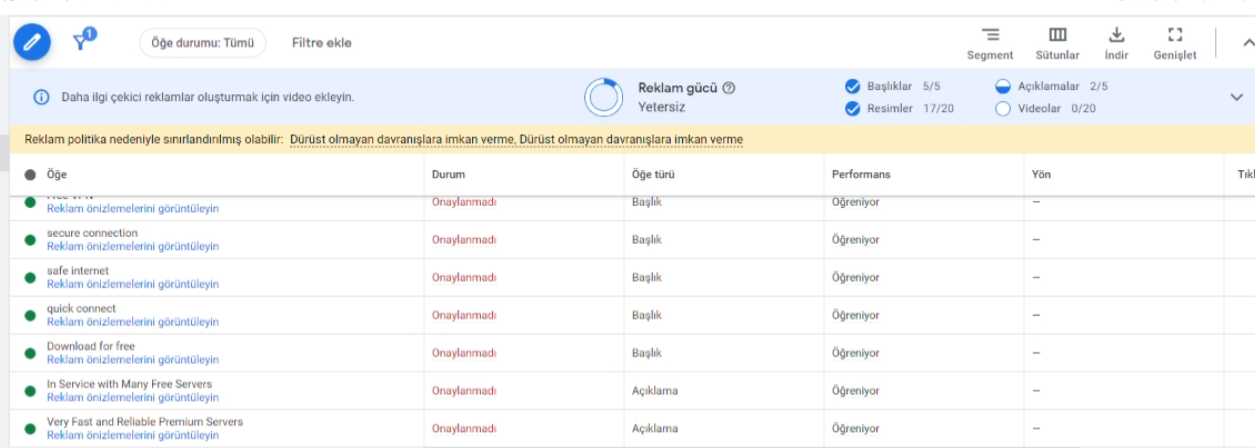This screenshot has height=448, width=1255.
Task: Open the Segment tool
Action: tap(990, 43)
